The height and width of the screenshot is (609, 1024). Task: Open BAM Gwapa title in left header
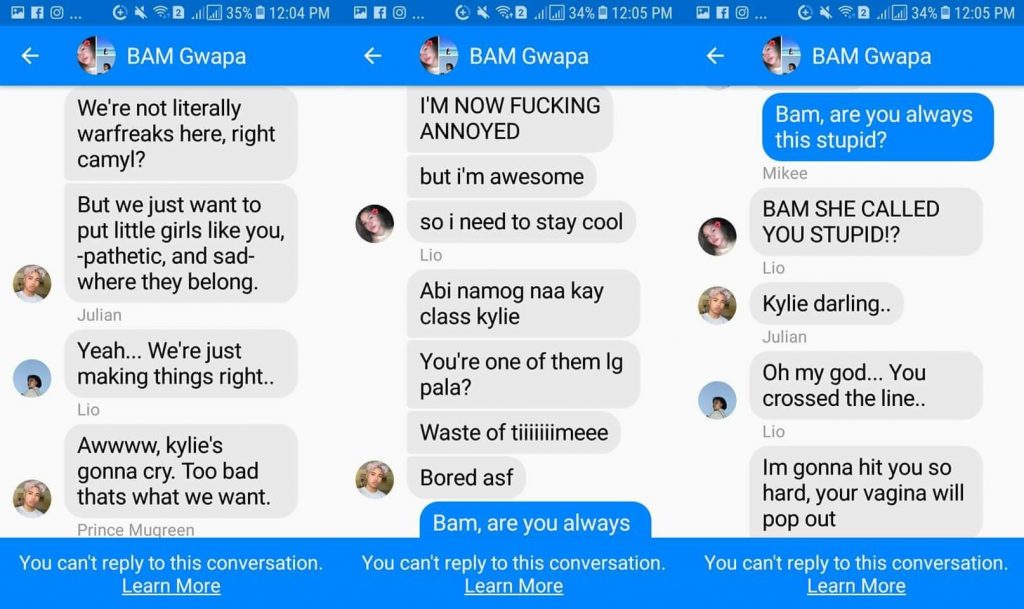click(186, 56)
